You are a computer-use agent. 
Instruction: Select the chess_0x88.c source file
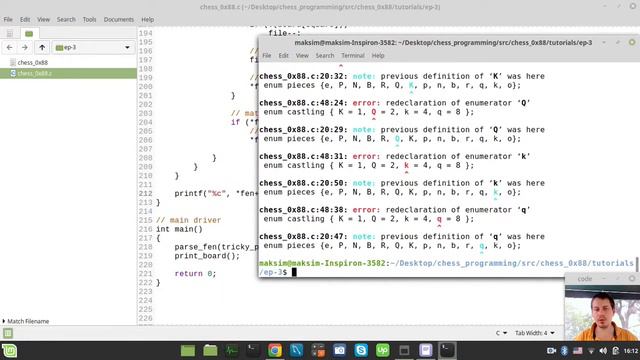point(68,73)
